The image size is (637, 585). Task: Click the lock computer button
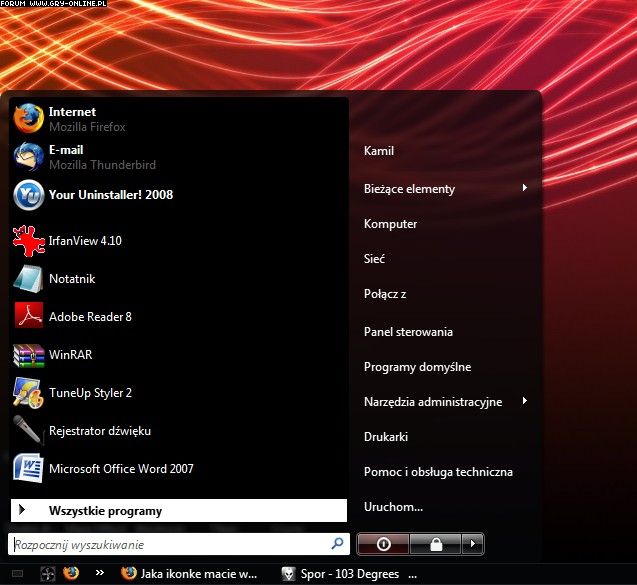[436, 544]
